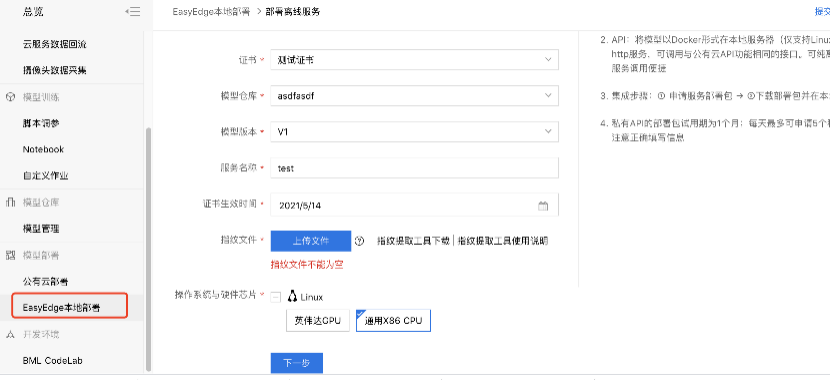Click the 指纹文件不能为空 error message
Viewport: 830px width, 380px height.
[307, 265]
